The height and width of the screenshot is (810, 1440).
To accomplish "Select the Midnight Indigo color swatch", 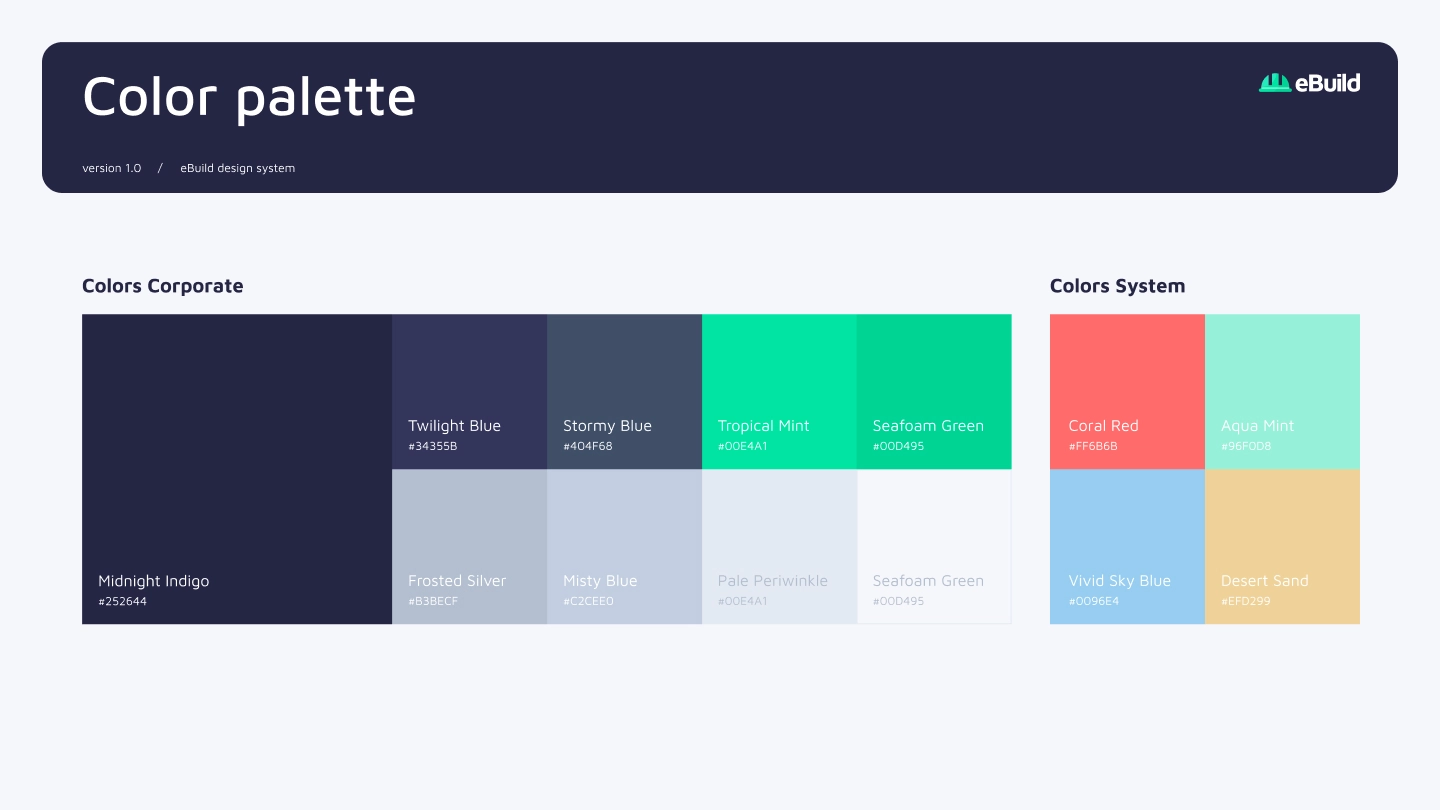I will (237, 469).
